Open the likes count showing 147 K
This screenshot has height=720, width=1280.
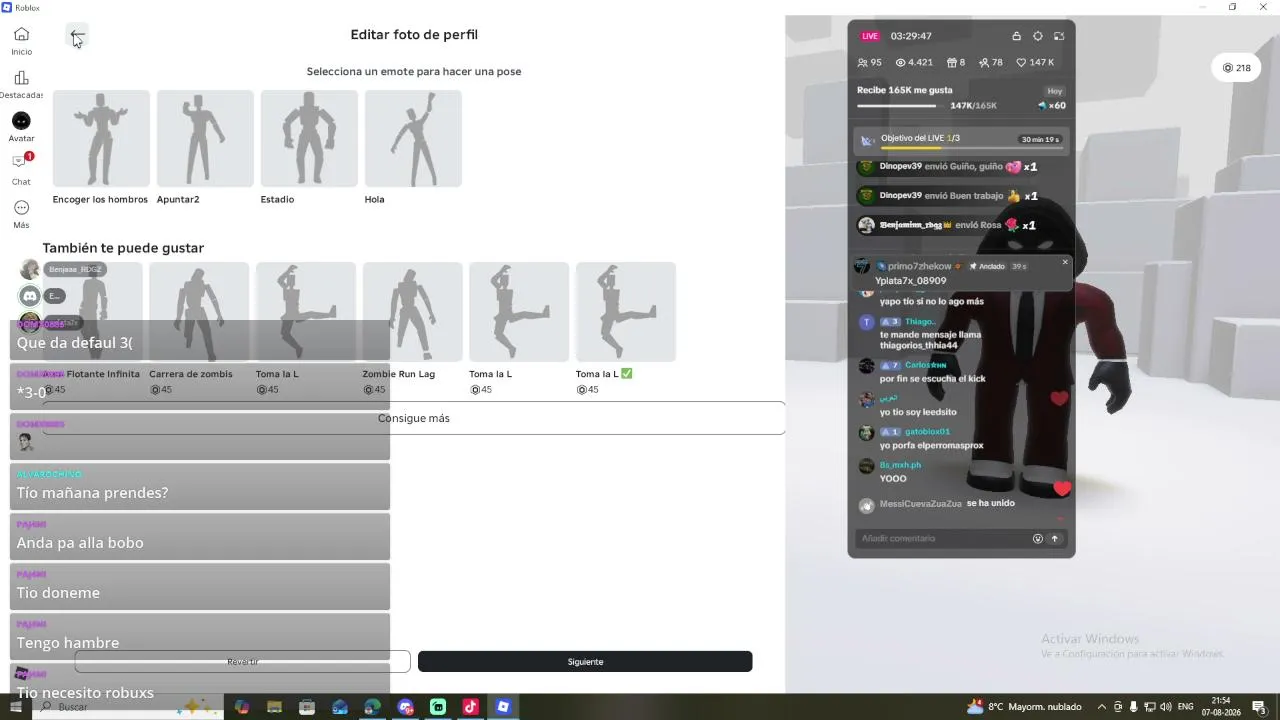[1035, 62]
